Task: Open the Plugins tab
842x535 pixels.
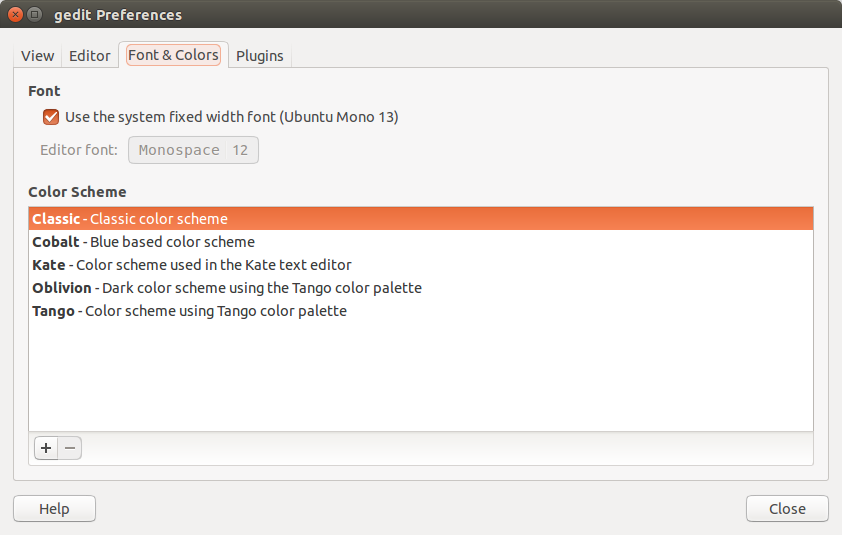Action: click(260, 56)
